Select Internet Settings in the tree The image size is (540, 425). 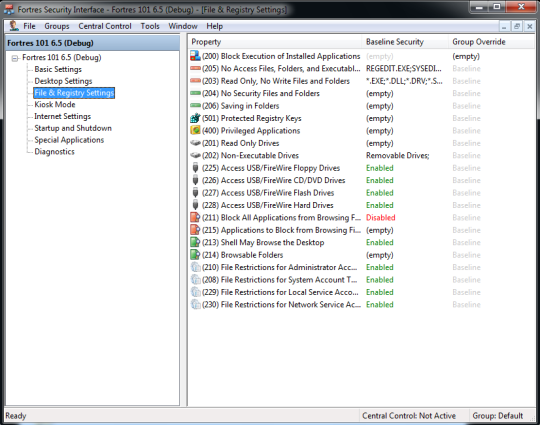[62, 116]
